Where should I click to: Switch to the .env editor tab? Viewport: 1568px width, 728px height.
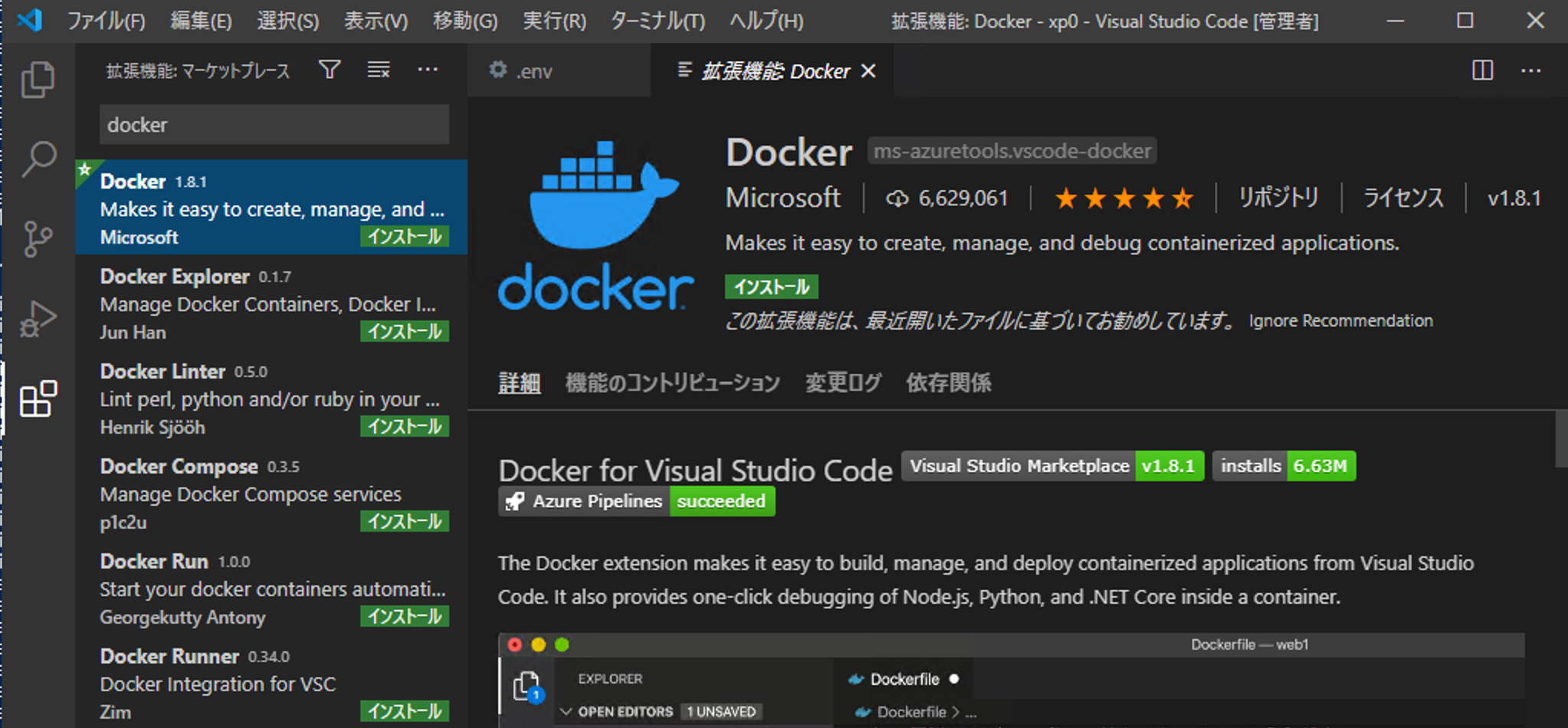[x=559, y=71]
